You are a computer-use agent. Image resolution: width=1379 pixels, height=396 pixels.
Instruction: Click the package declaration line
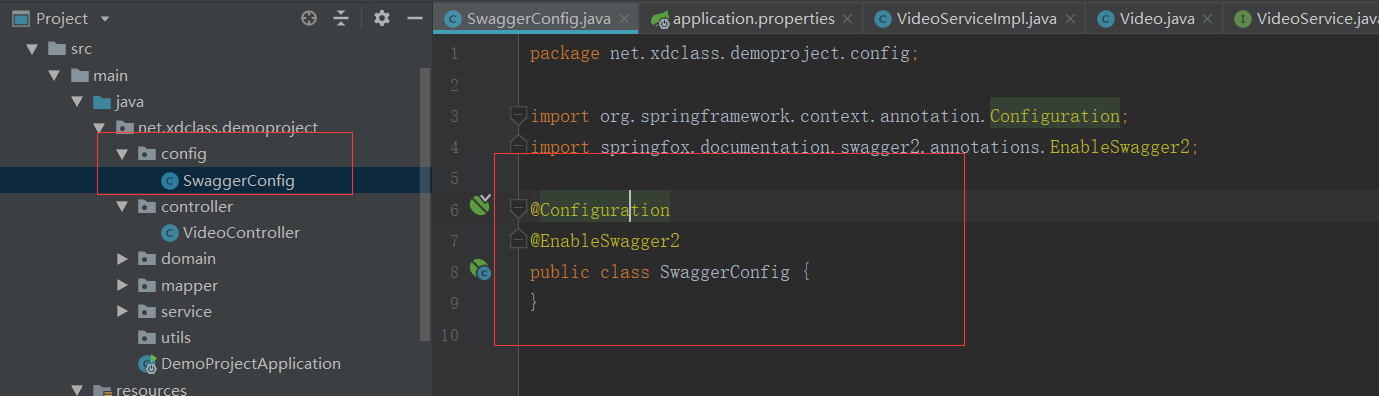(x=724, y=53)
